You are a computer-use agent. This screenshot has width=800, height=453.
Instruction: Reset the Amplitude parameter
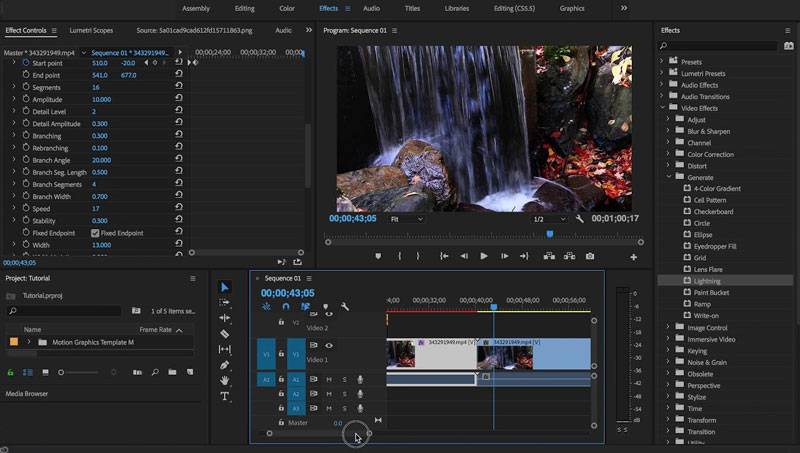point(178,100)
